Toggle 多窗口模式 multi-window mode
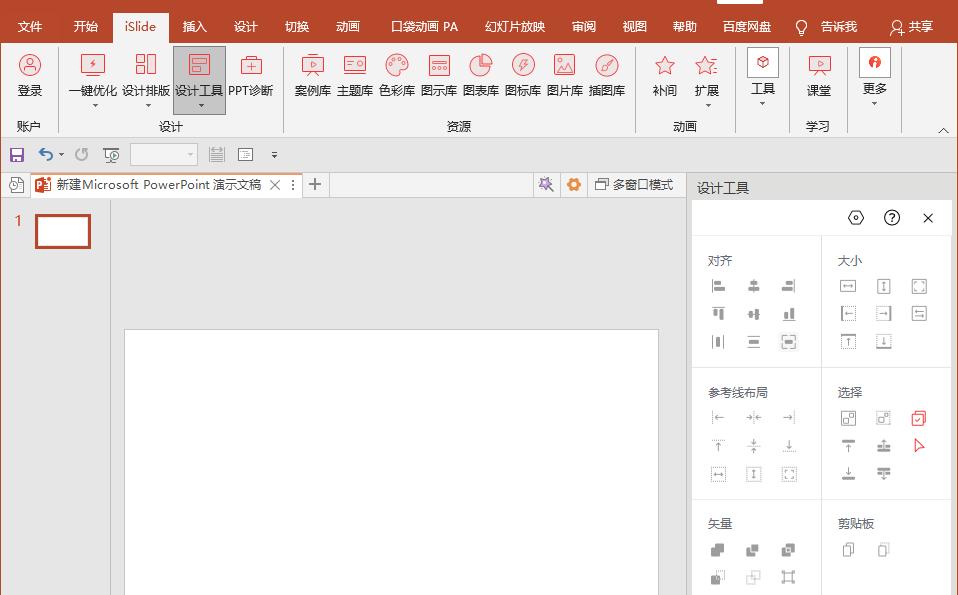The height and width of the screenshot is (595, 958). [635, 185]
